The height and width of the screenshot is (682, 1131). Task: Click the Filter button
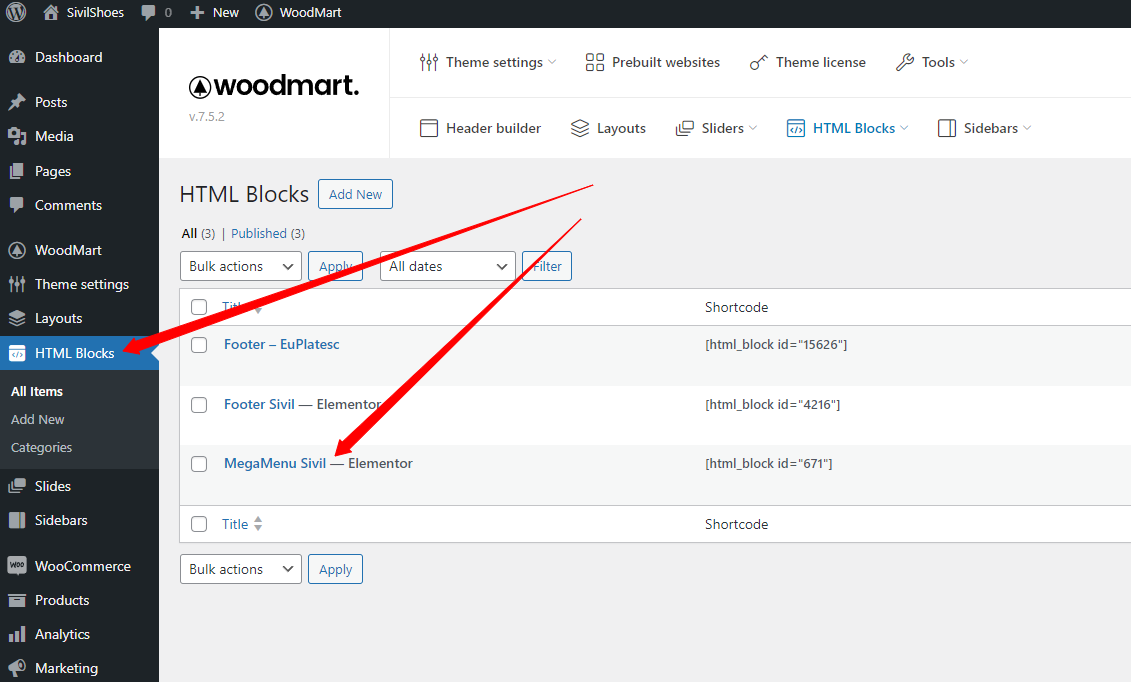point(547,266)
